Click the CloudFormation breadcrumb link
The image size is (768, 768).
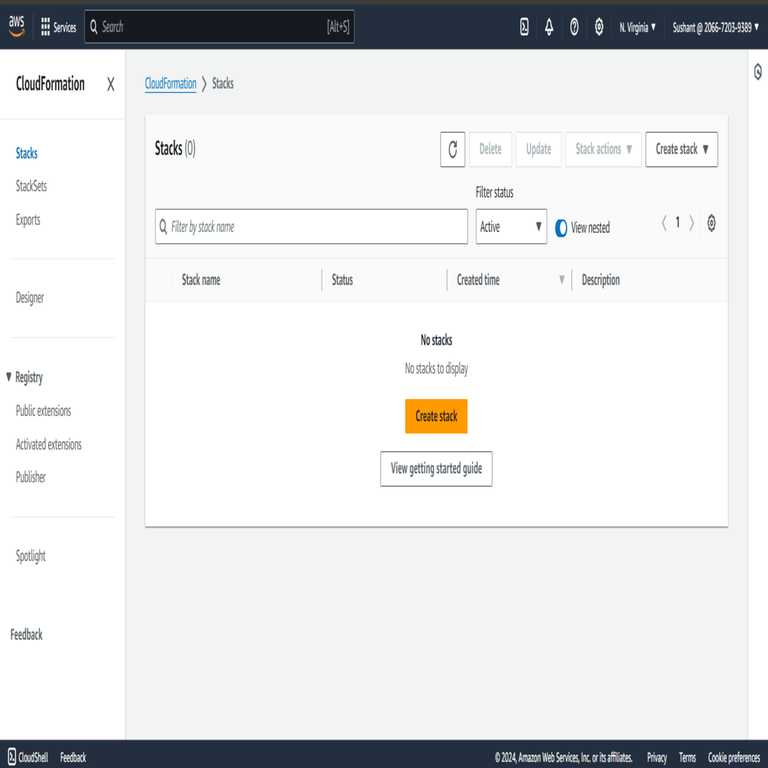coord(170,84)
